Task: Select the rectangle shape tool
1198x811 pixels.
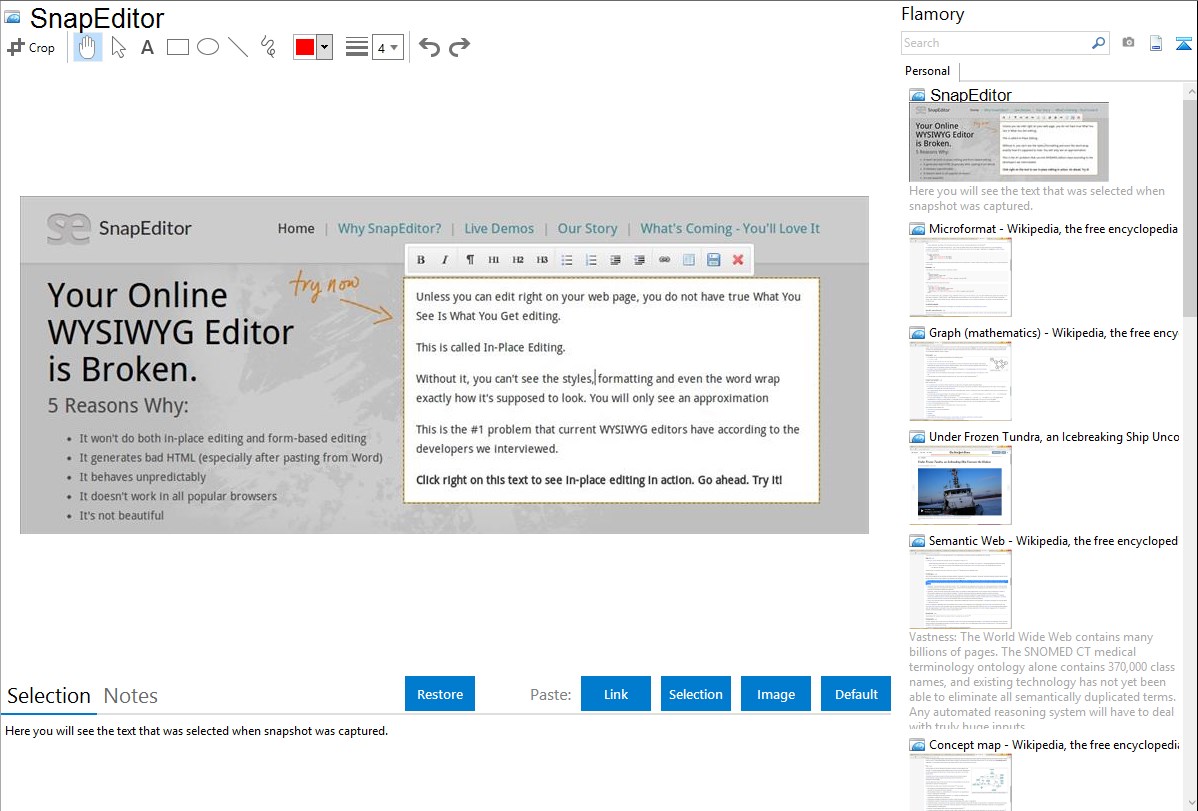Action: tap(178, 47)
